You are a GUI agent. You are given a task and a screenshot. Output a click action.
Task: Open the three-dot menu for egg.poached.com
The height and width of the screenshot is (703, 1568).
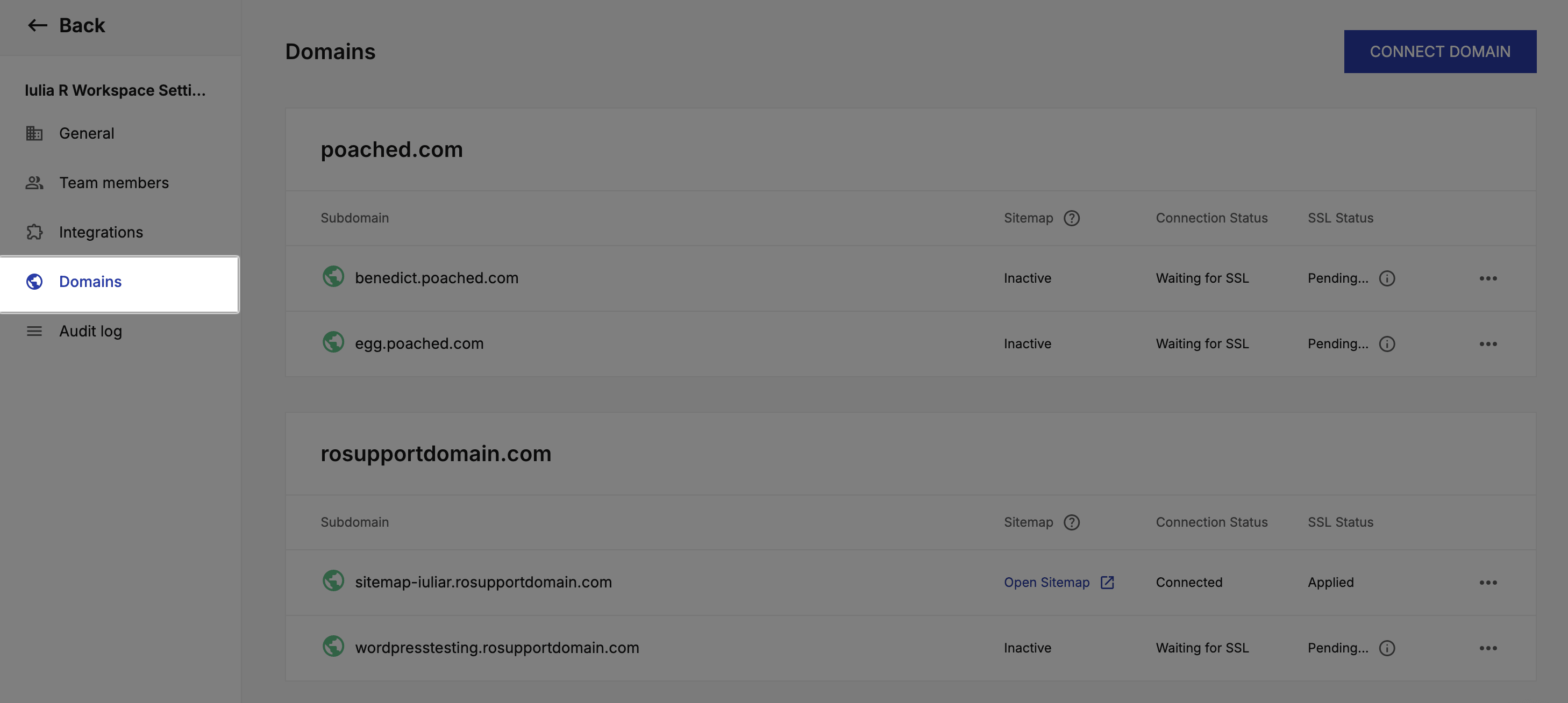[1489, 343]
